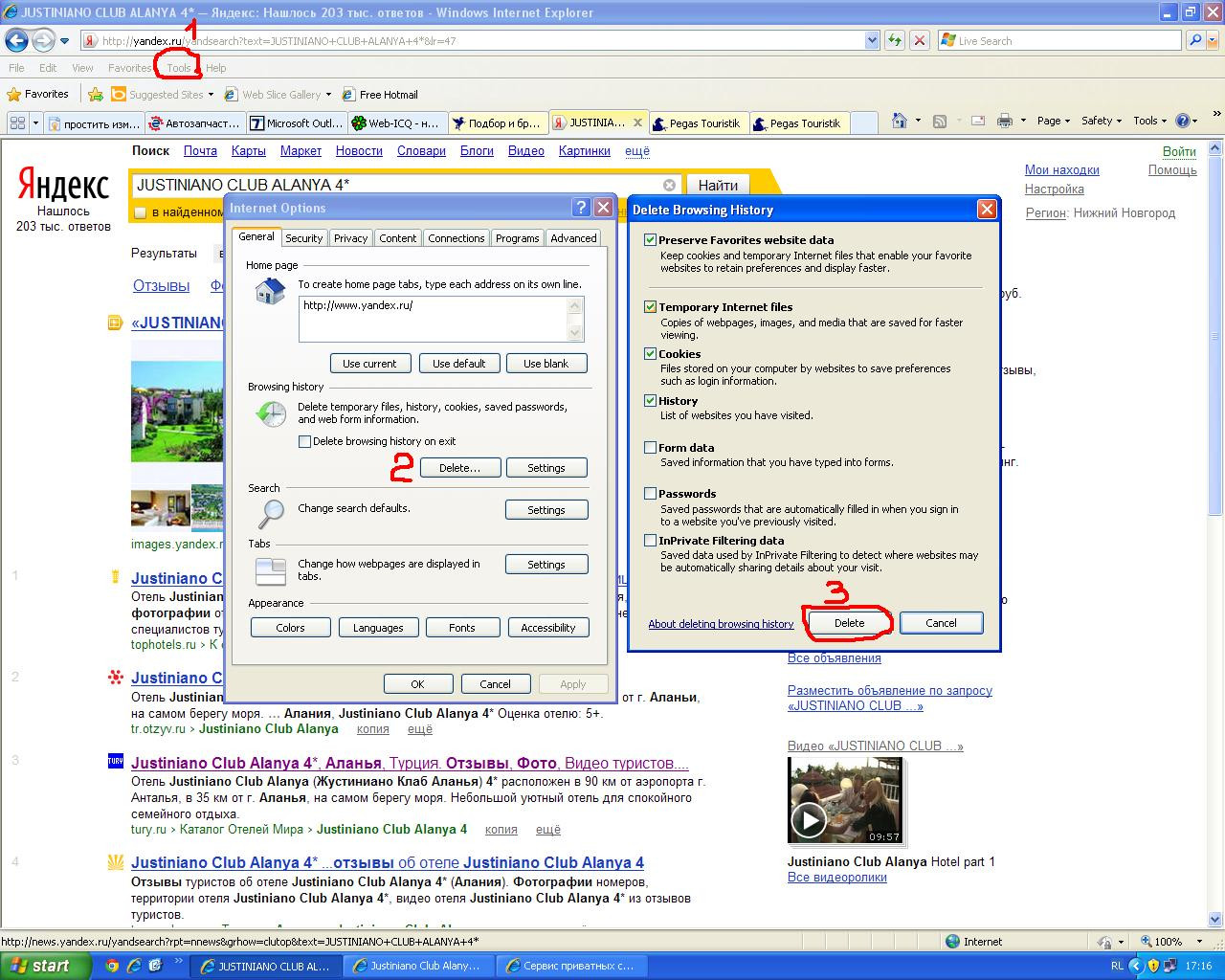Open Live Search provider dropdown arrow
This screenshot has height=980, width=1225.
click(1214, 40)
